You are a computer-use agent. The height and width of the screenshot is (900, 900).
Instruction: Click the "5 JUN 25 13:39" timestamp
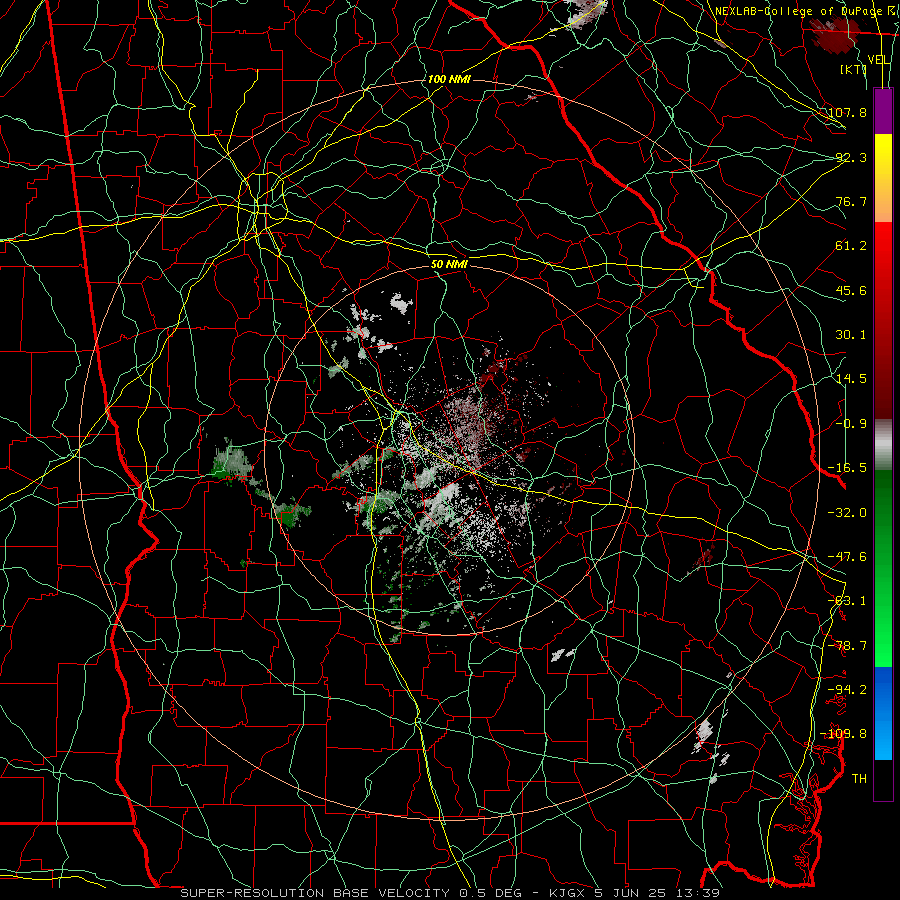(x=657, y=893)
